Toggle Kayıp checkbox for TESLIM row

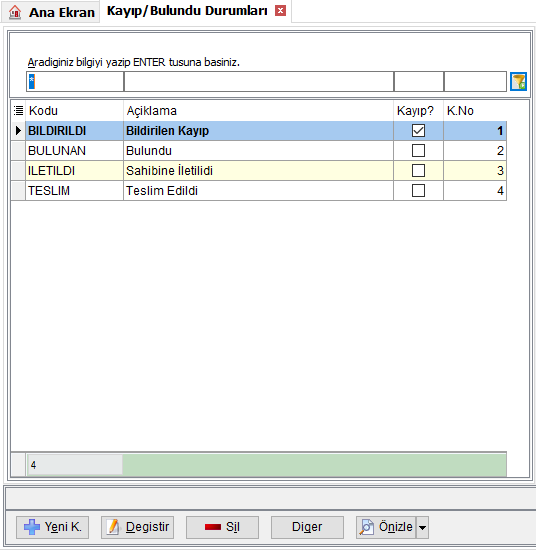pos(418,190)
